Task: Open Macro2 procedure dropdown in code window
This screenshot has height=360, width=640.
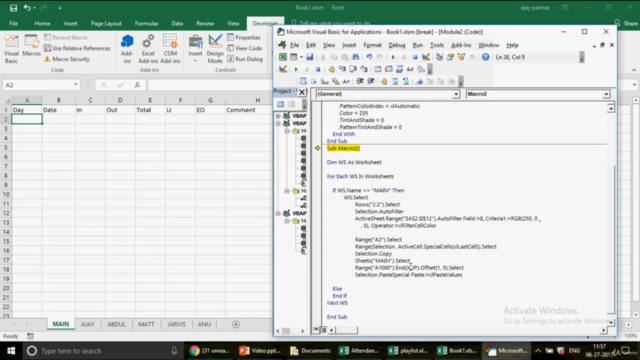Action: pyautogui.click(x=606, y=94)
